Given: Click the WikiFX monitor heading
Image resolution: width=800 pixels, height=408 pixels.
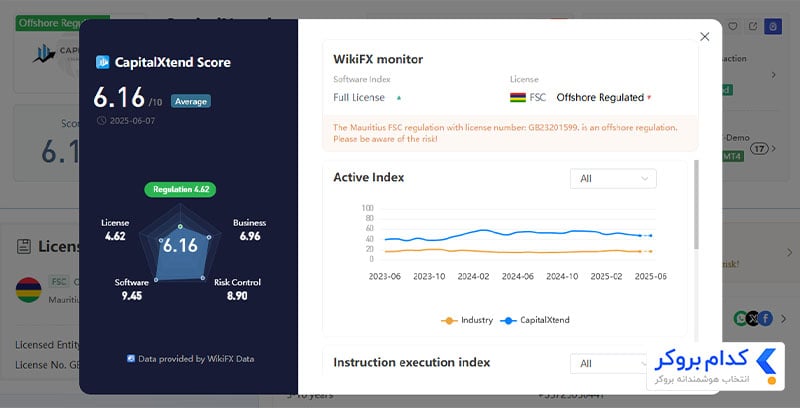Looking at the screenshot, I should point(378,59).
